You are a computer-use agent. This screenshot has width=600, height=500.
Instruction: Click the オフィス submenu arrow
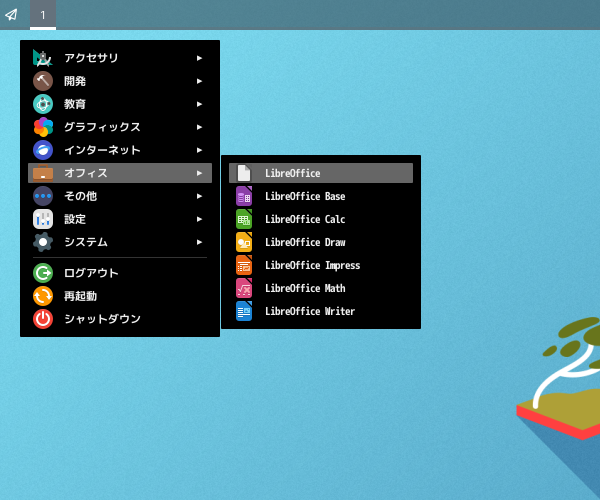(199, 173)
